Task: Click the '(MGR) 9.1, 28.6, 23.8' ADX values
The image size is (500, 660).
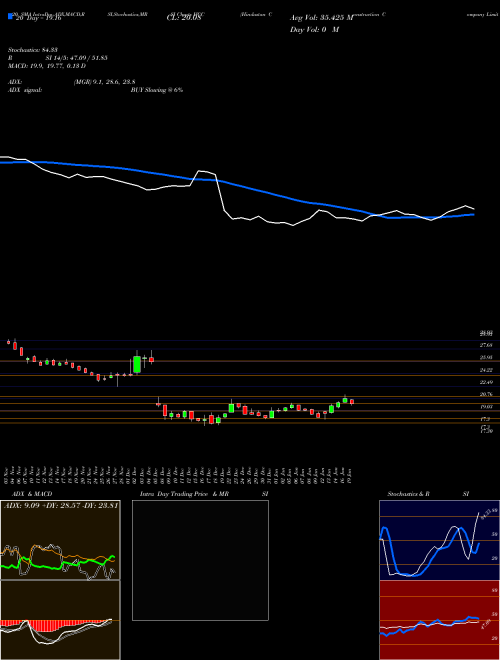Action: pos(104,82)
